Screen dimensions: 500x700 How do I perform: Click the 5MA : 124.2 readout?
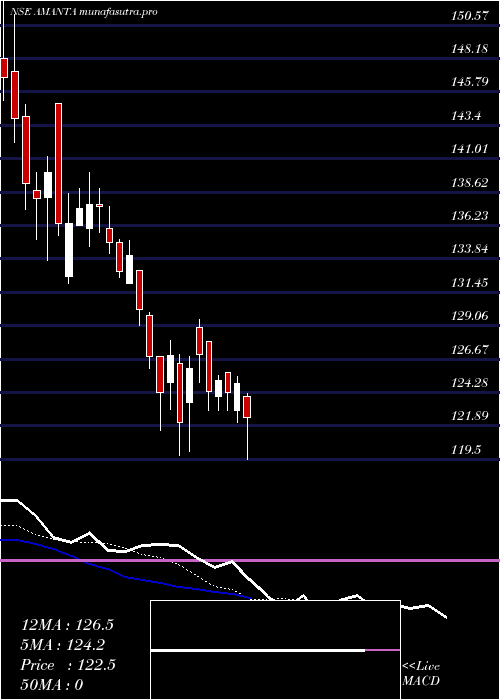pos(62,645)
